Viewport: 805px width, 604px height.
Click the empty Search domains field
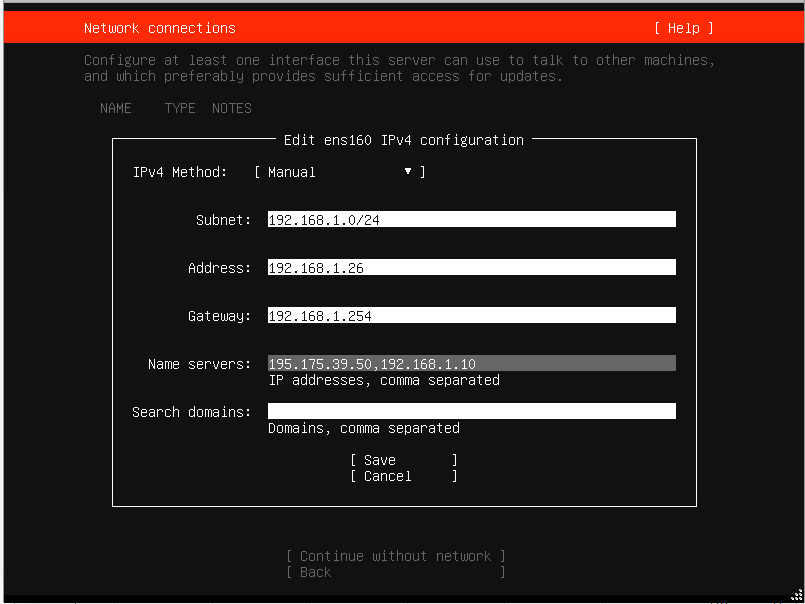pyautogui.click(x=471, y=412)
